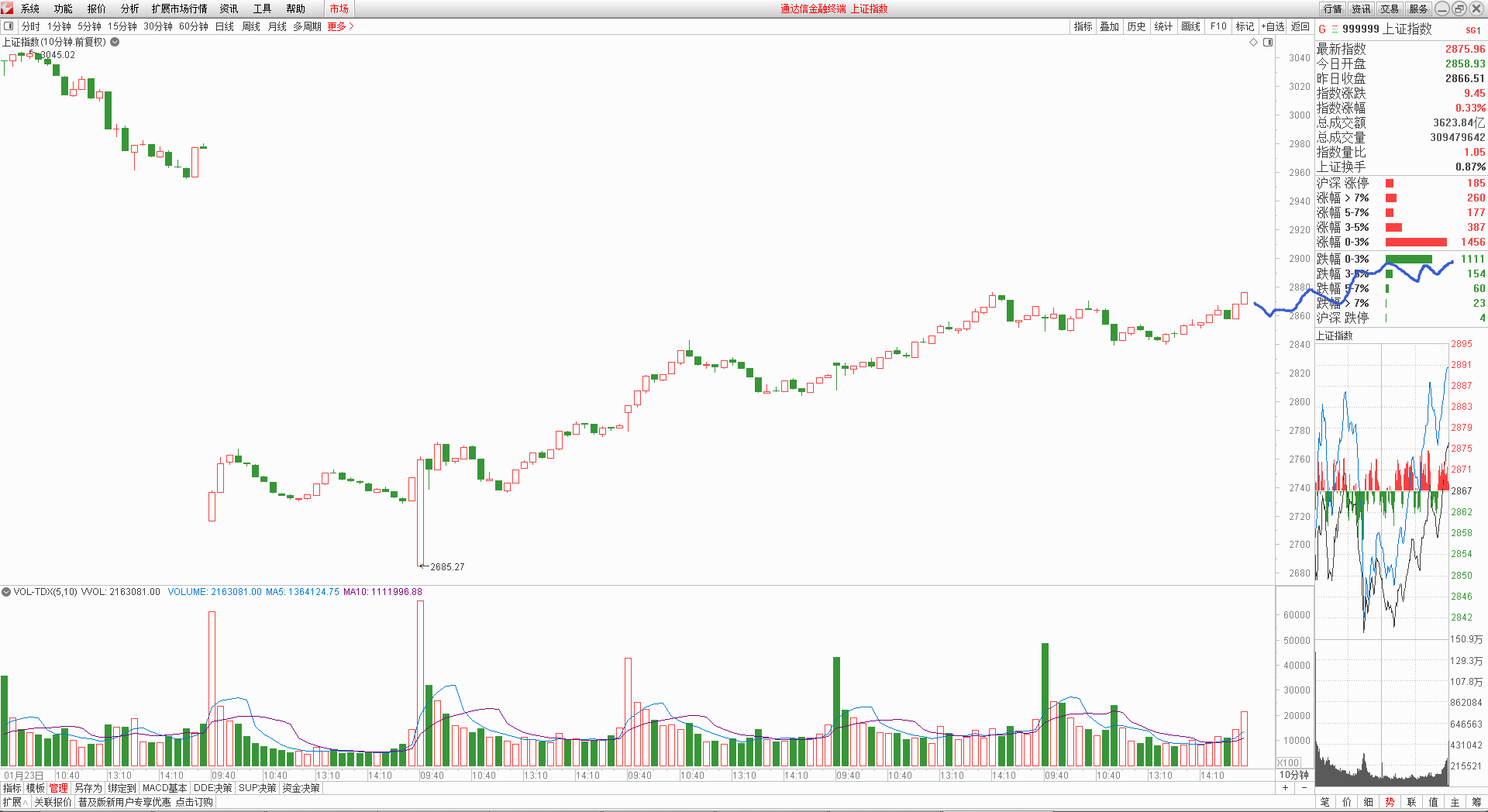
Task: Click the 涨幅 0-3% red distribution bar
Action: coord(1415,243)
